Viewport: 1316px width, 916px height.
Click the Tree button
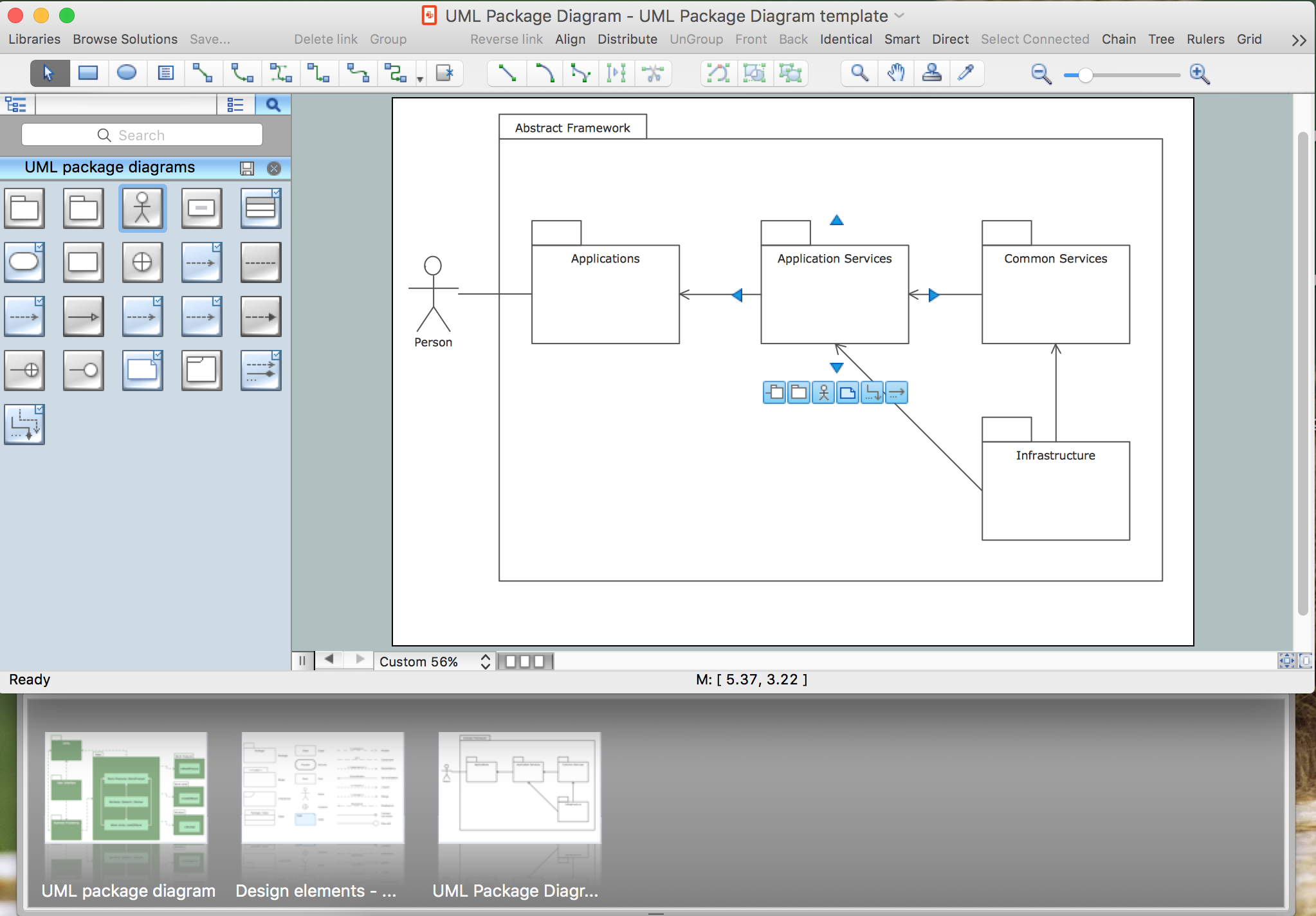[x=1161, y=39]
